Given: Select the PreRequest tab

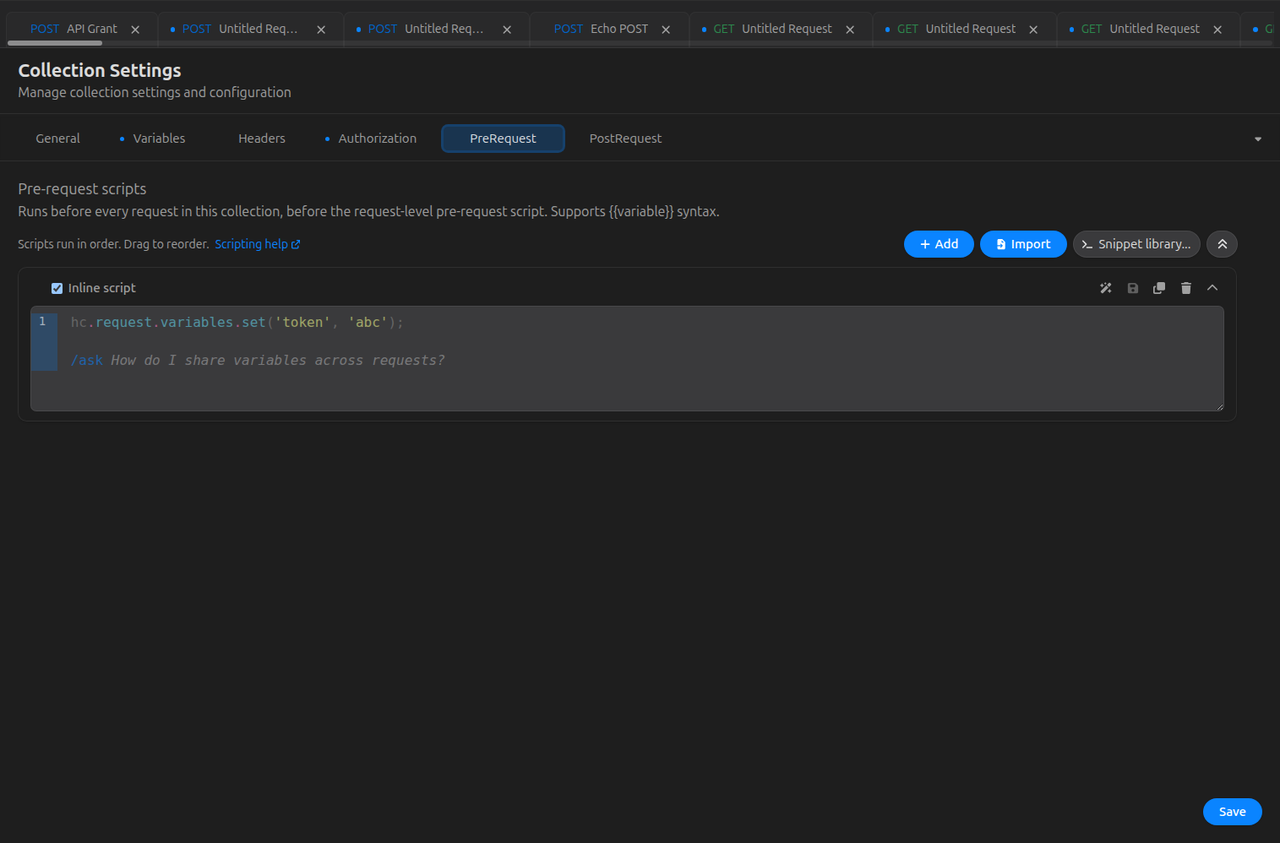Looking at the screenshot, I should coord(503,138).
